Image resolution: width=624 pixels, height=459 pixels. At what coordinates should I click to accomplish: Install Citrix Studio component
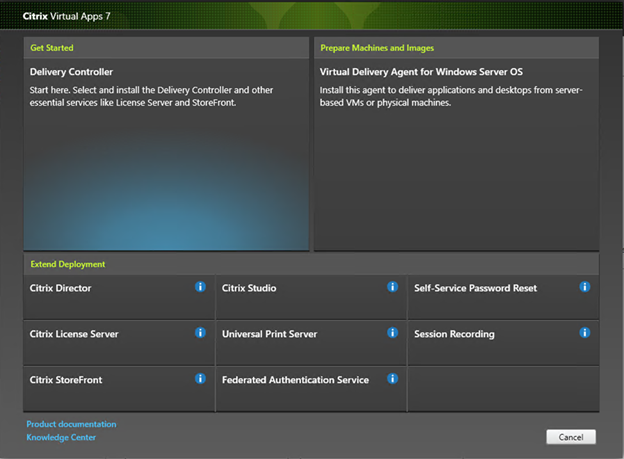point(311,297)
